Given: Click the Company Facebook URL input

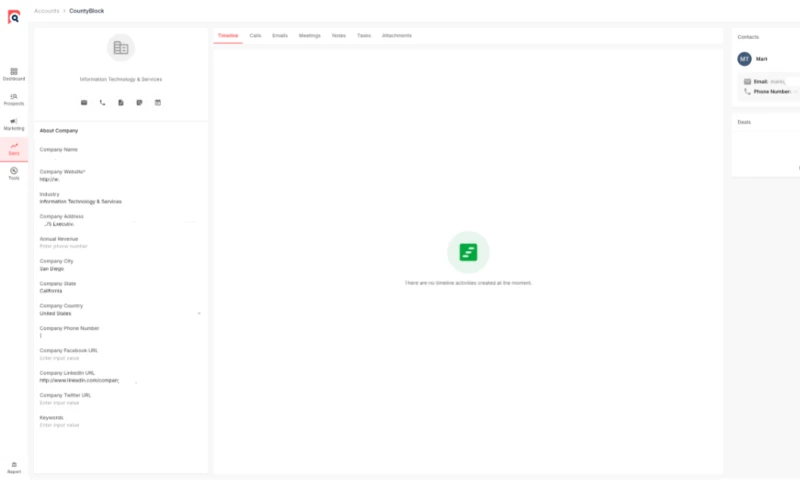Looking at the screenshot, I should point(121,358).
